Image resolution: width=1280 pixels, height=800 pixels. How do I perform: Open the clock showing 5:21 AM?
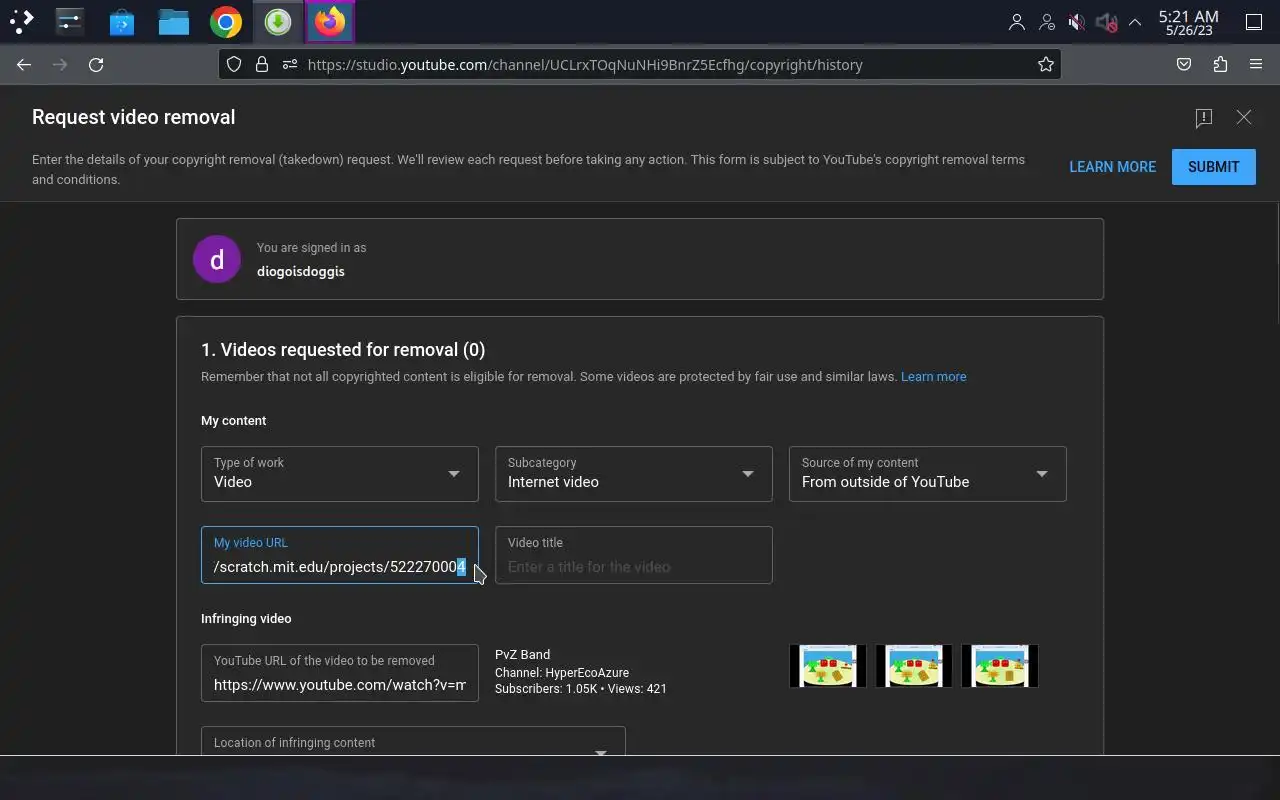click(1188, 22)
